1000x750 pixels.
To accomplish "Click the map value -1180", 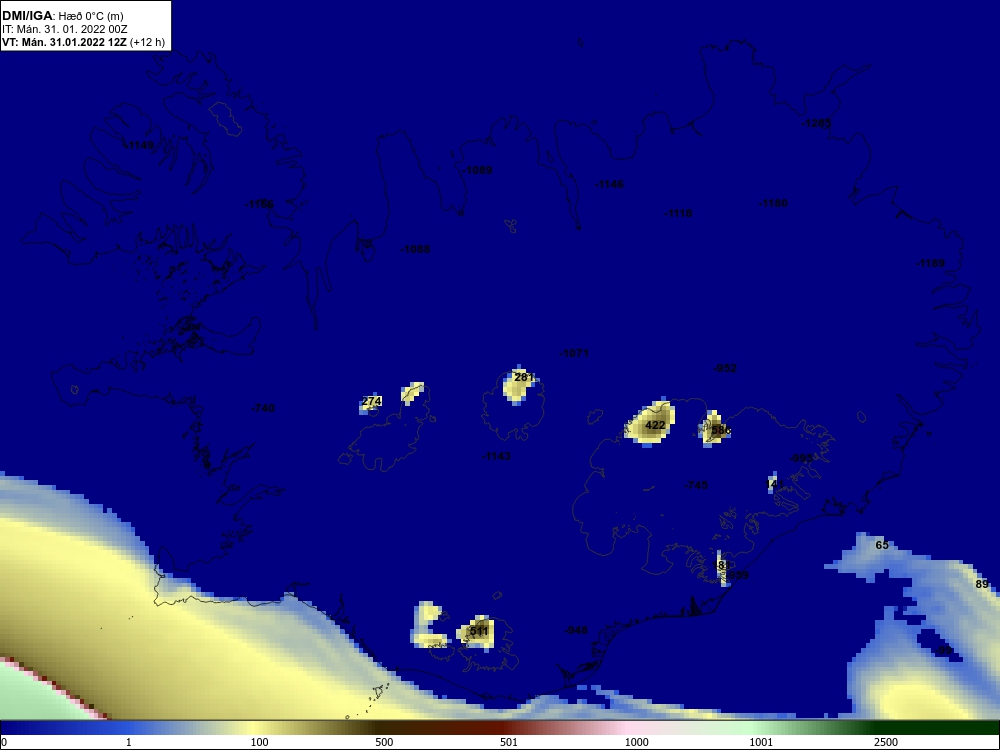I will point(773,203).
